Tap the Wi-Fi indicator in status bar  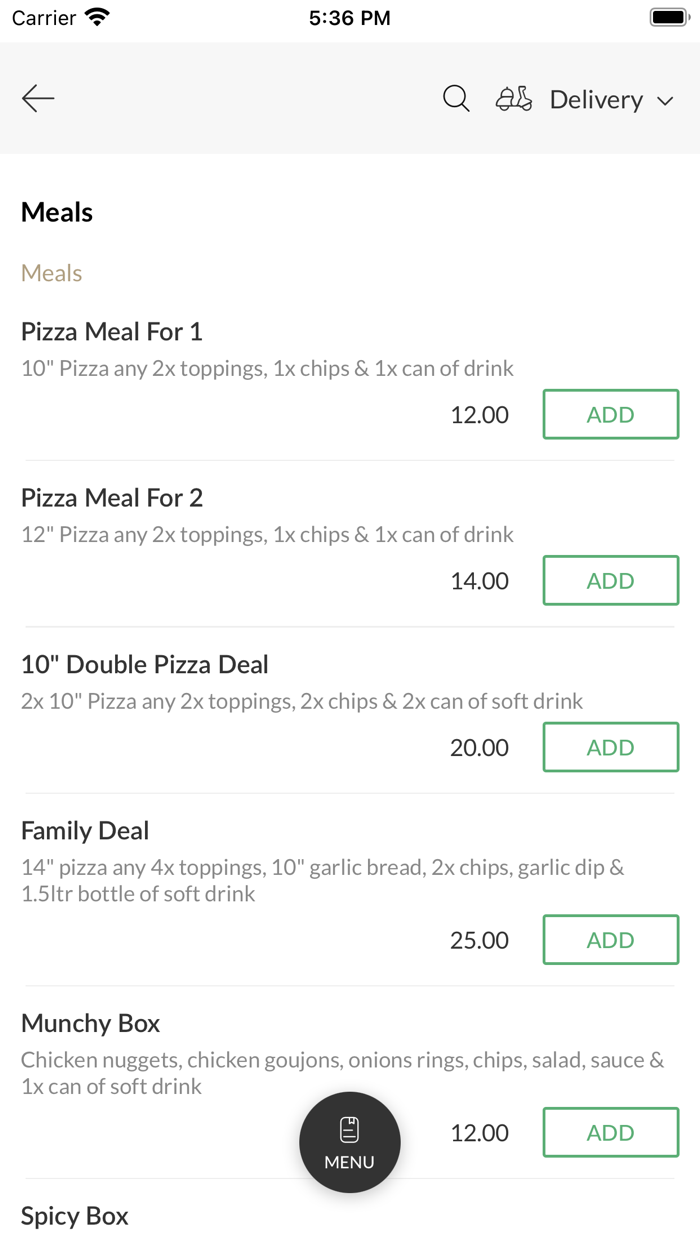[94, 16]
